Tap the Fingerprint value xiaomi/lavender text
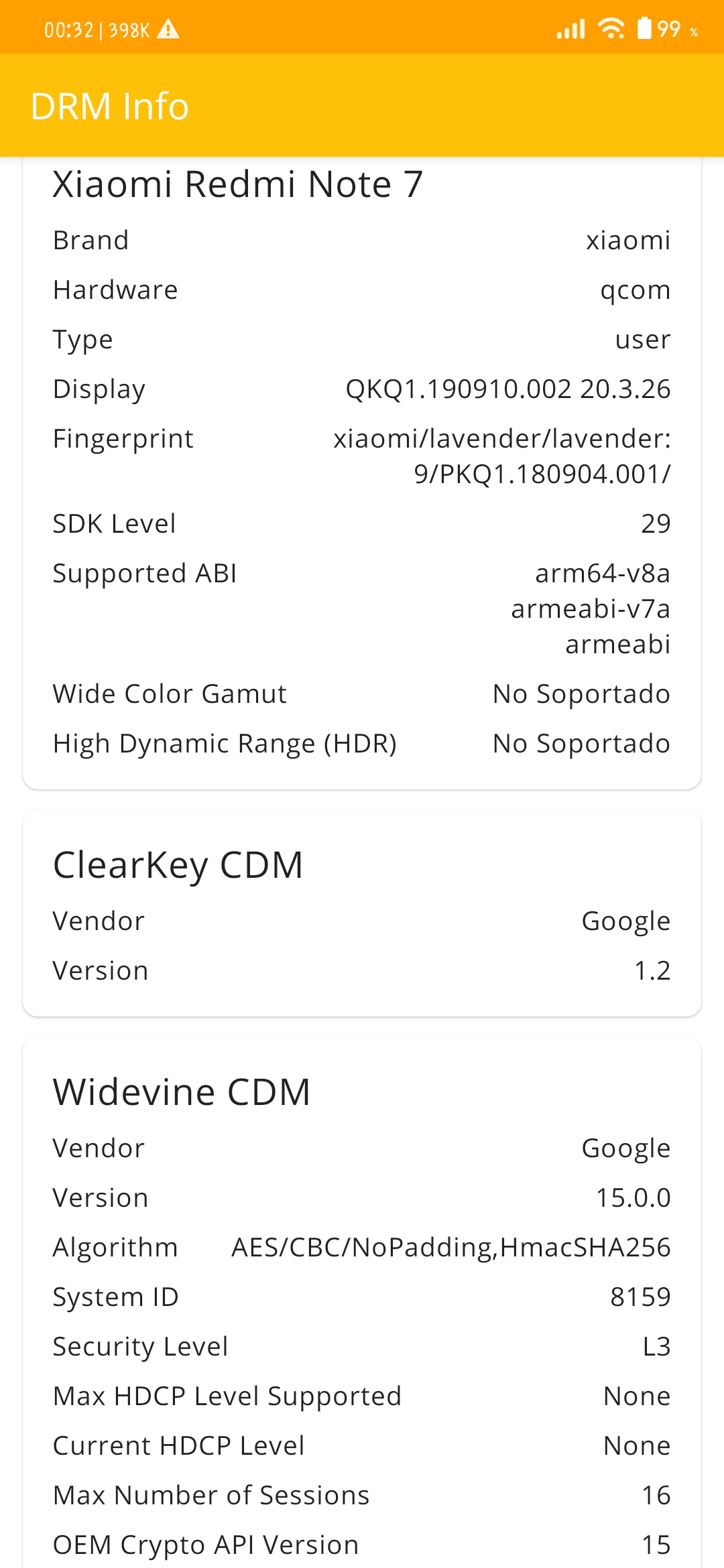Viewport: 724px width, 1568px height. [x=502, y=456]
